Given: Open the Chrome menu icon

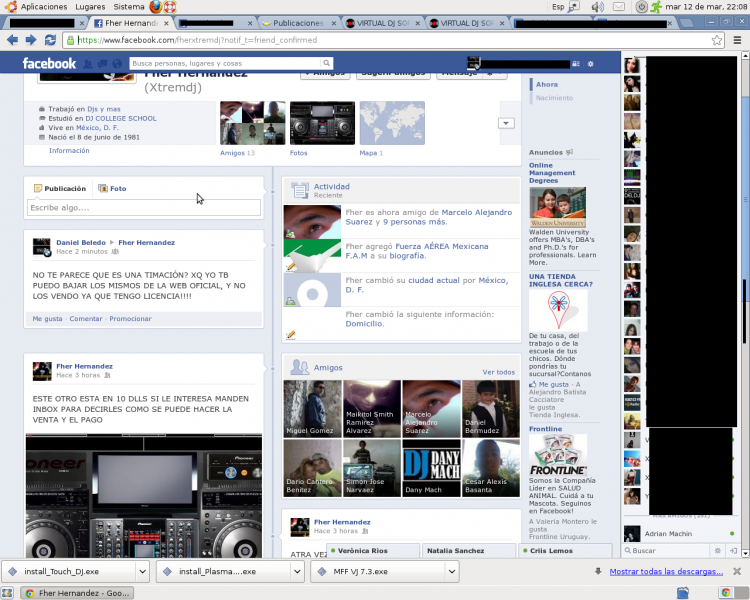Looking at the screenshot, I should pos(737,40).
